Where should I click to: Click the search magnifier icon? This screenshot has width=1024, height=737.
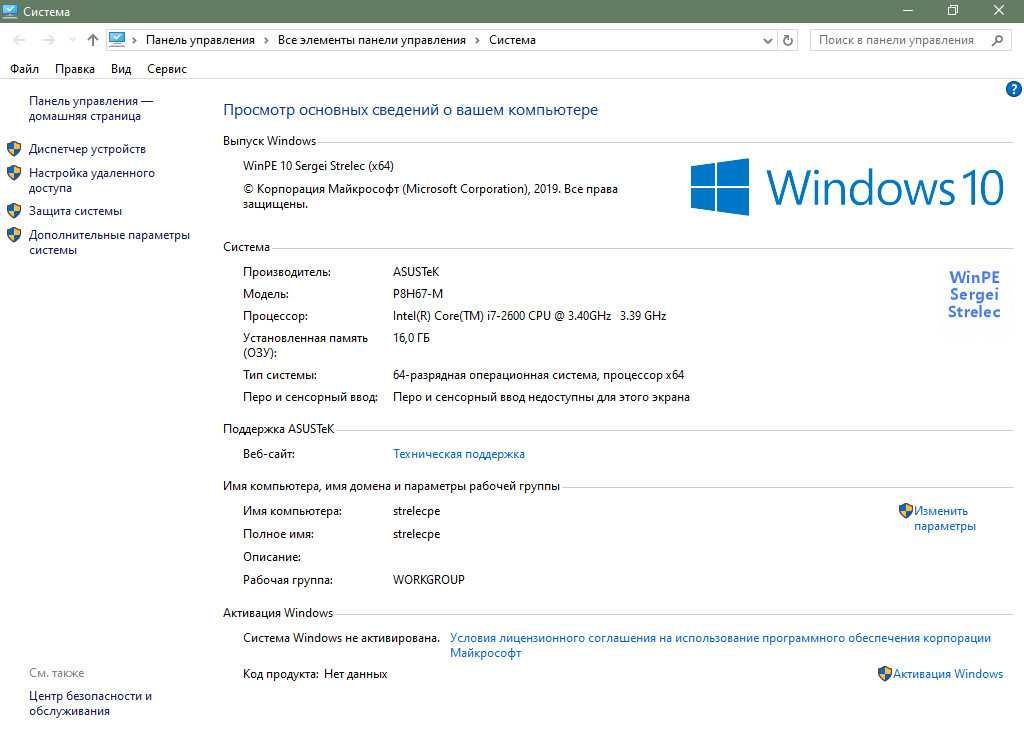tap(997, 40)
